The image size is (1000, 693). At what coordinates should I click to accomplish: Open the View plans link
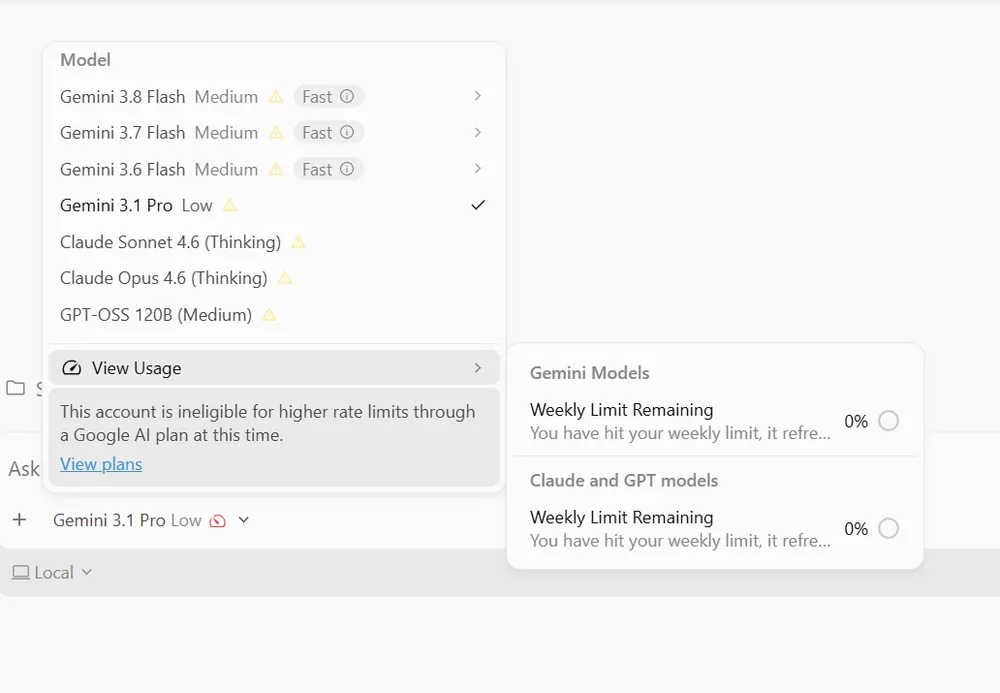coord(101,464)
